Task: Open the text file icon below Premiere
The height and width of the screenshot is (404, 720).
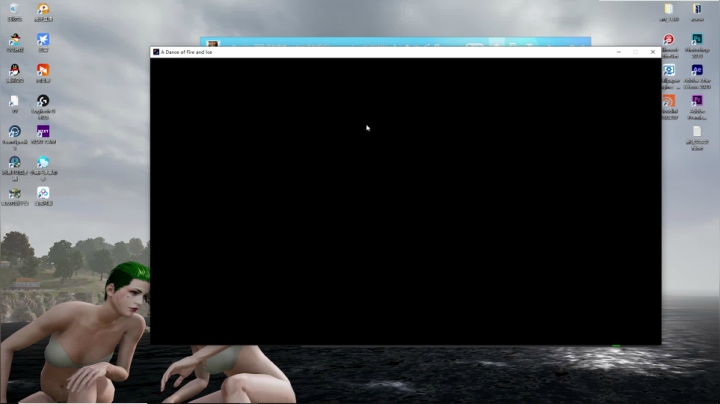Action: coord(697,132)
